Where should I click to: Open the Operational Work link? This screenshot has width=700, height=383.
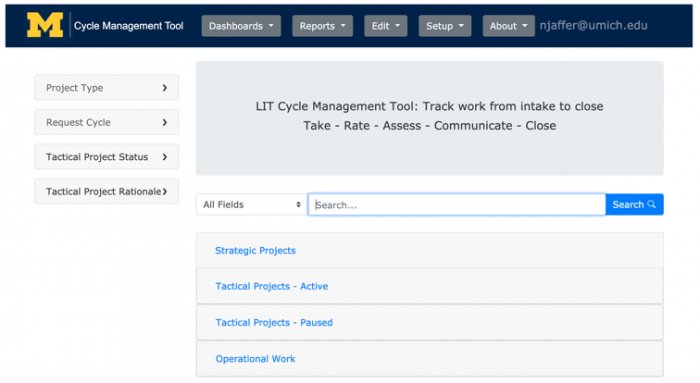pyautogui.click(x=255, y=358)
